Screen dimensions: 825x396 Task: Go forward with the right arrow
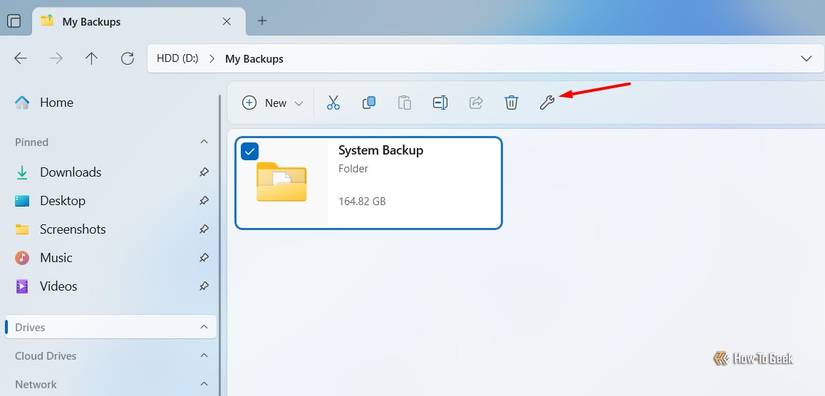coord(56,58)
